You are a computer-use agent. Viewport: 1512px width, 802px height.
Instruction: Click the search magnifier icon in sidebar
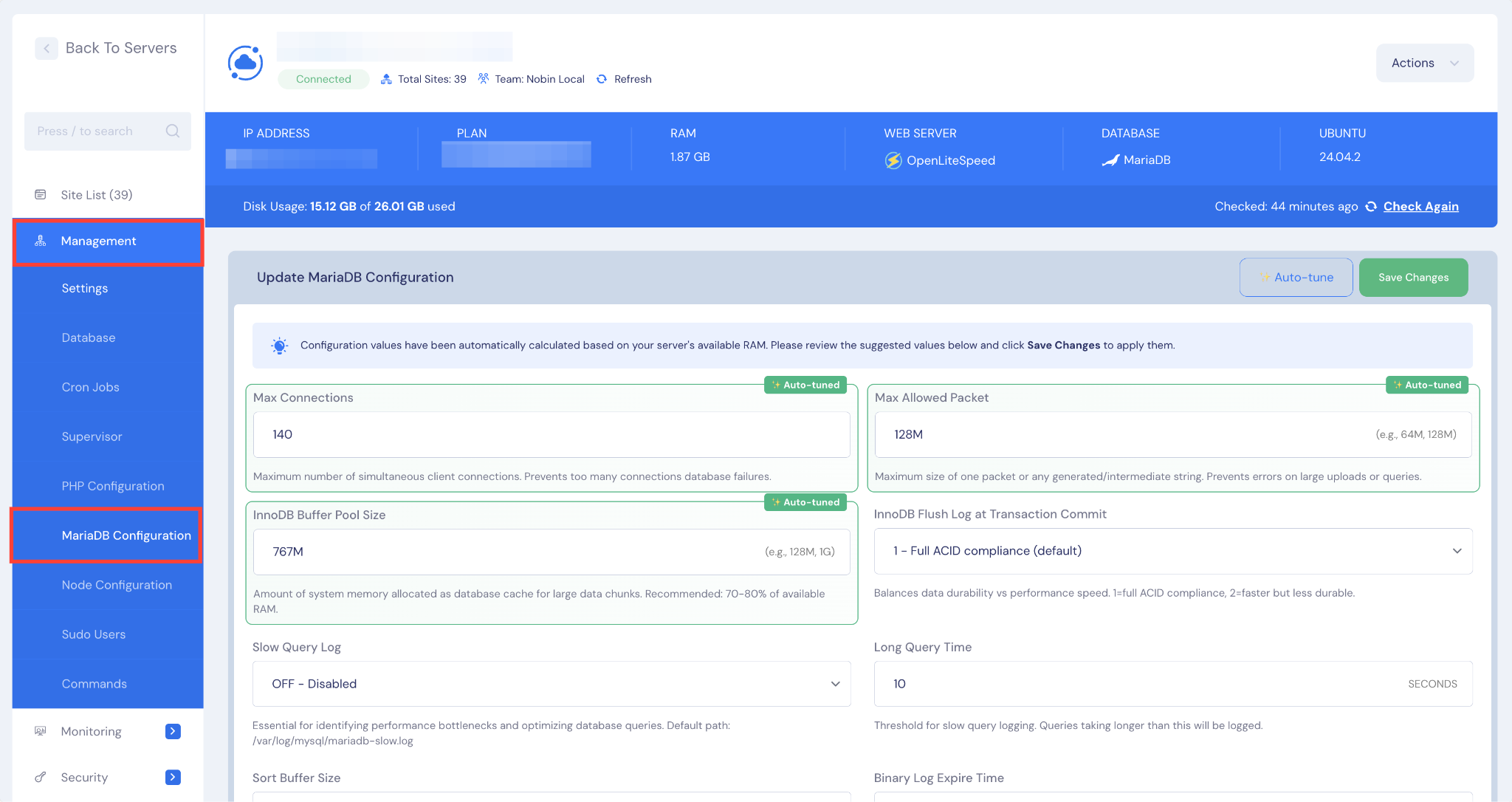pyautogui.click(x=173, y=131)
